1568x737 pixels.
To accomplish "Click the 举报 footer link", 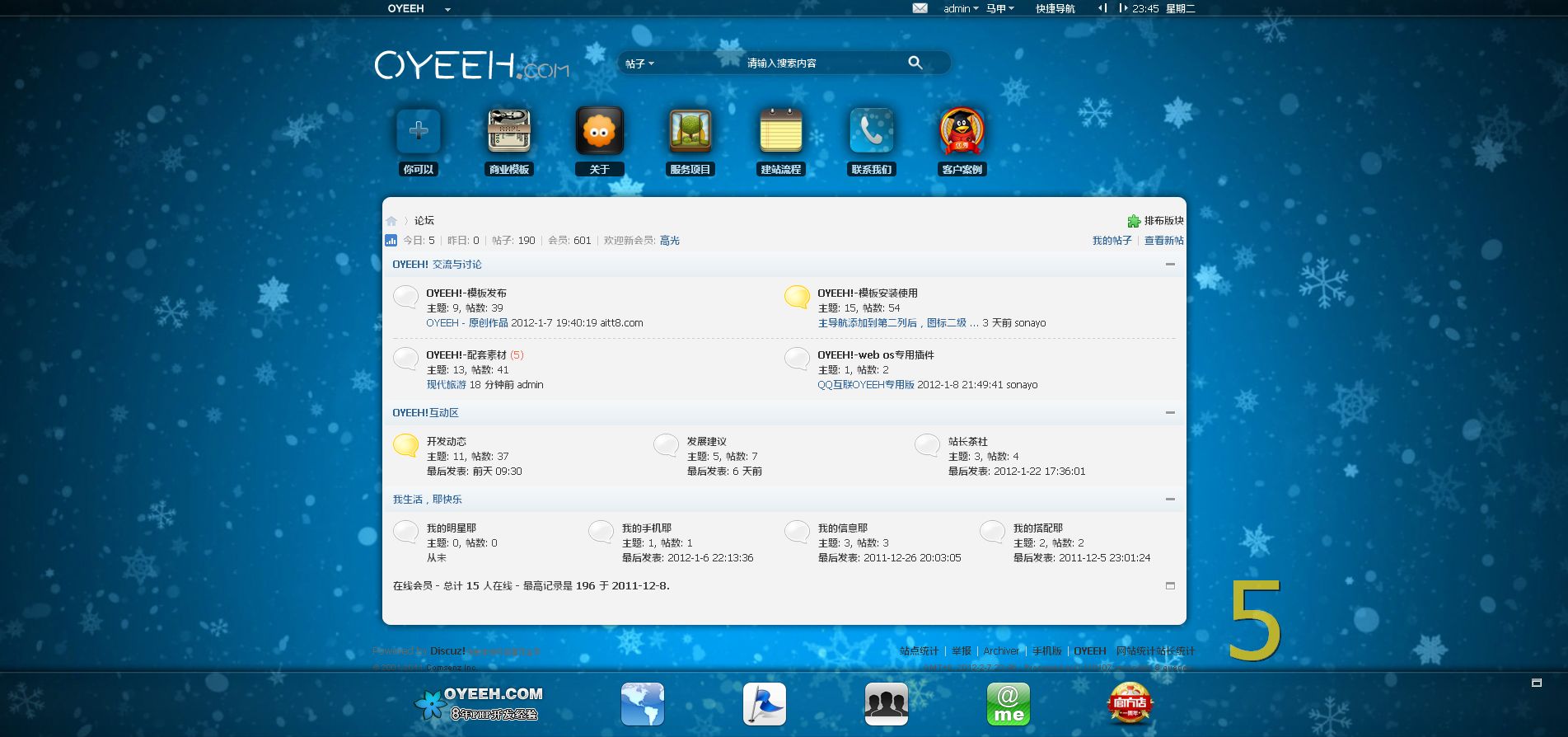I will (x=962, y=651).
